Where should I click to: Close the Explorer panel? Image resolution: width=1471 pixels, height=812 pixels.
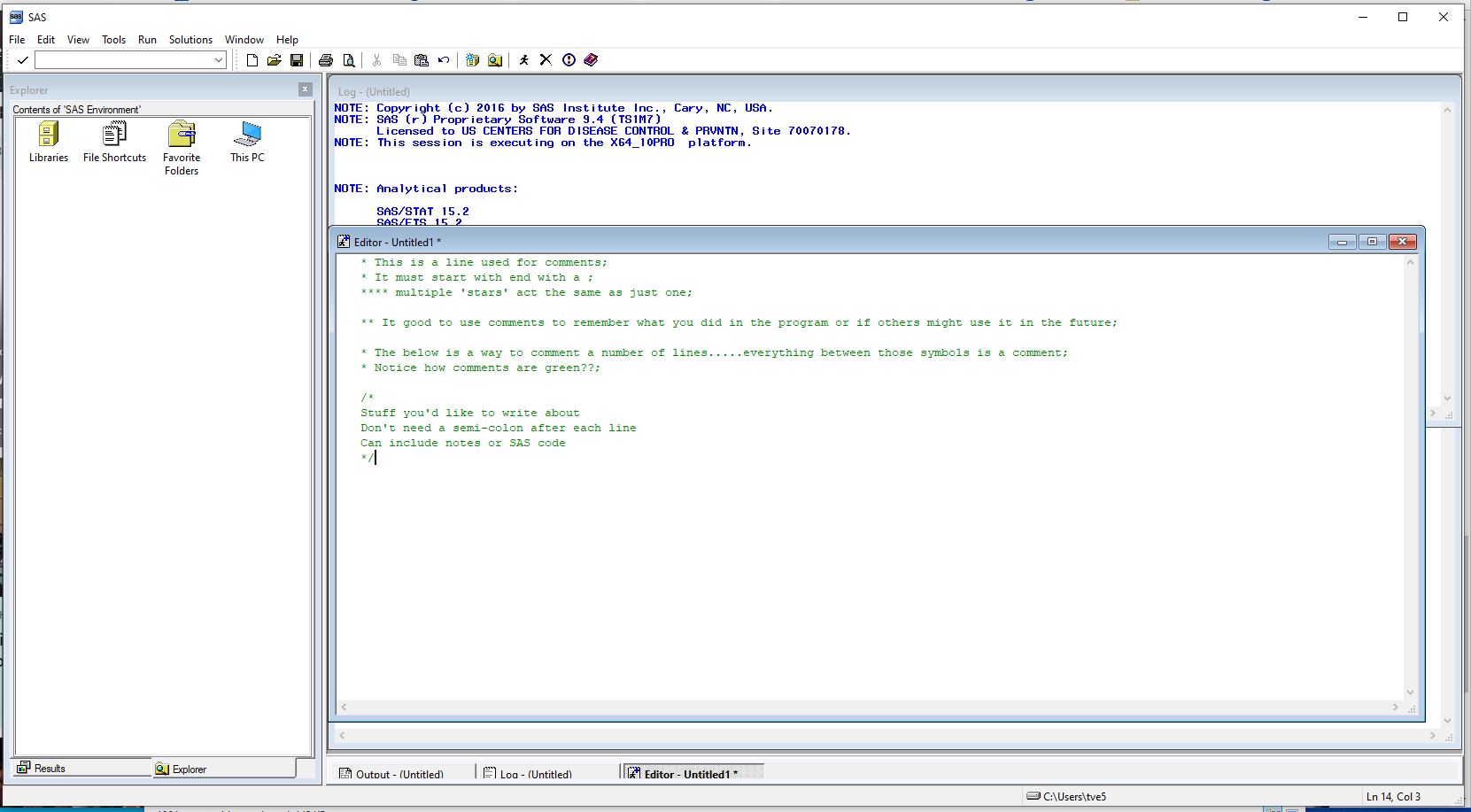point(306,89)
